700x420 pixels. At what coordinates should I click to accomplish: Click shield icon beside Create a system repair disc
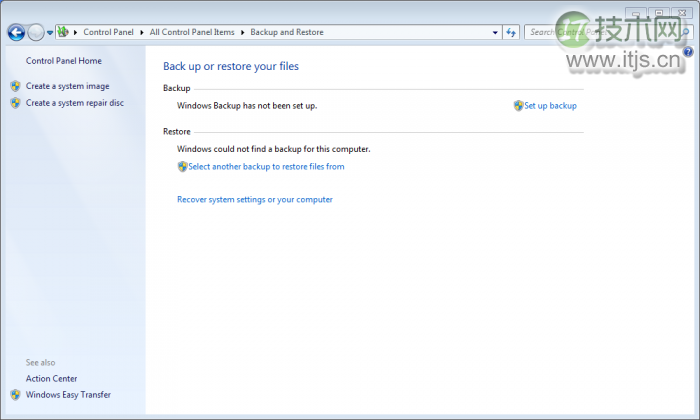pyautogui.click(x=15, y=102)
